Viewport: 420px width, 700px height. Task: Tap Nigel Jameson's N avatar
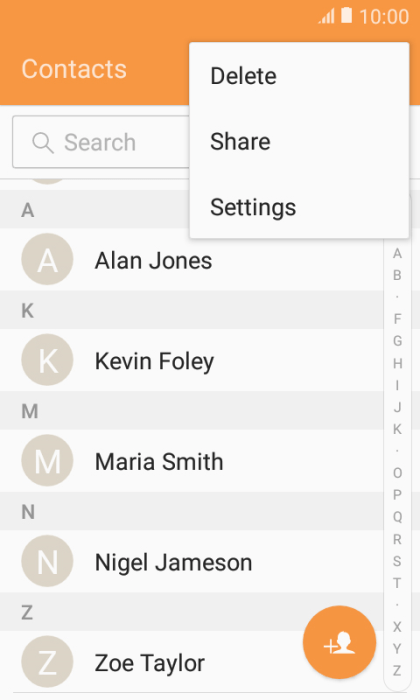pos(47,561)
